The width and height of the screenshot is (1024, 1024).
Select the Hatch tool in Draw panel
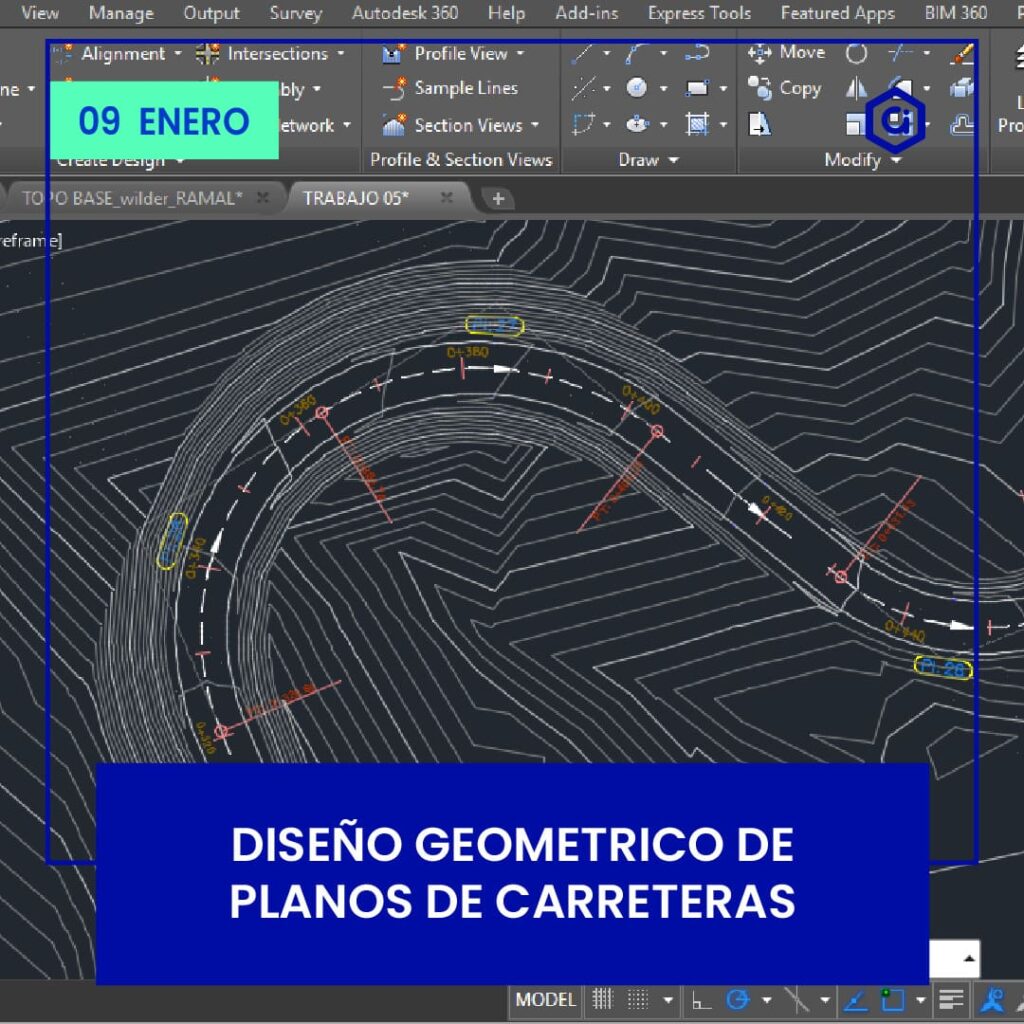(x=697, y=125)
